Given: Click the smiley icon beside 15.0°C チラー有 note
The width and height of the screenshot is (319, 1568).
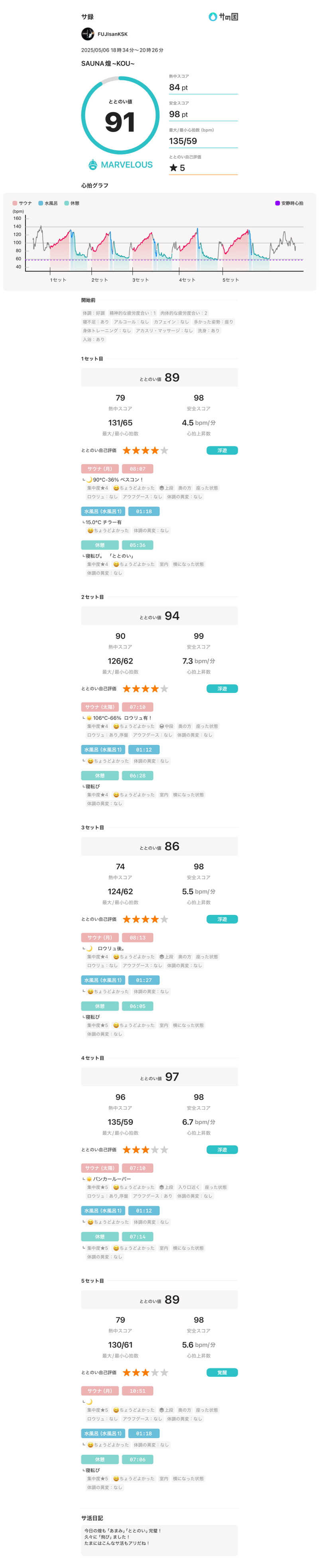Looking at the screenshot, I should pos(90,530).
